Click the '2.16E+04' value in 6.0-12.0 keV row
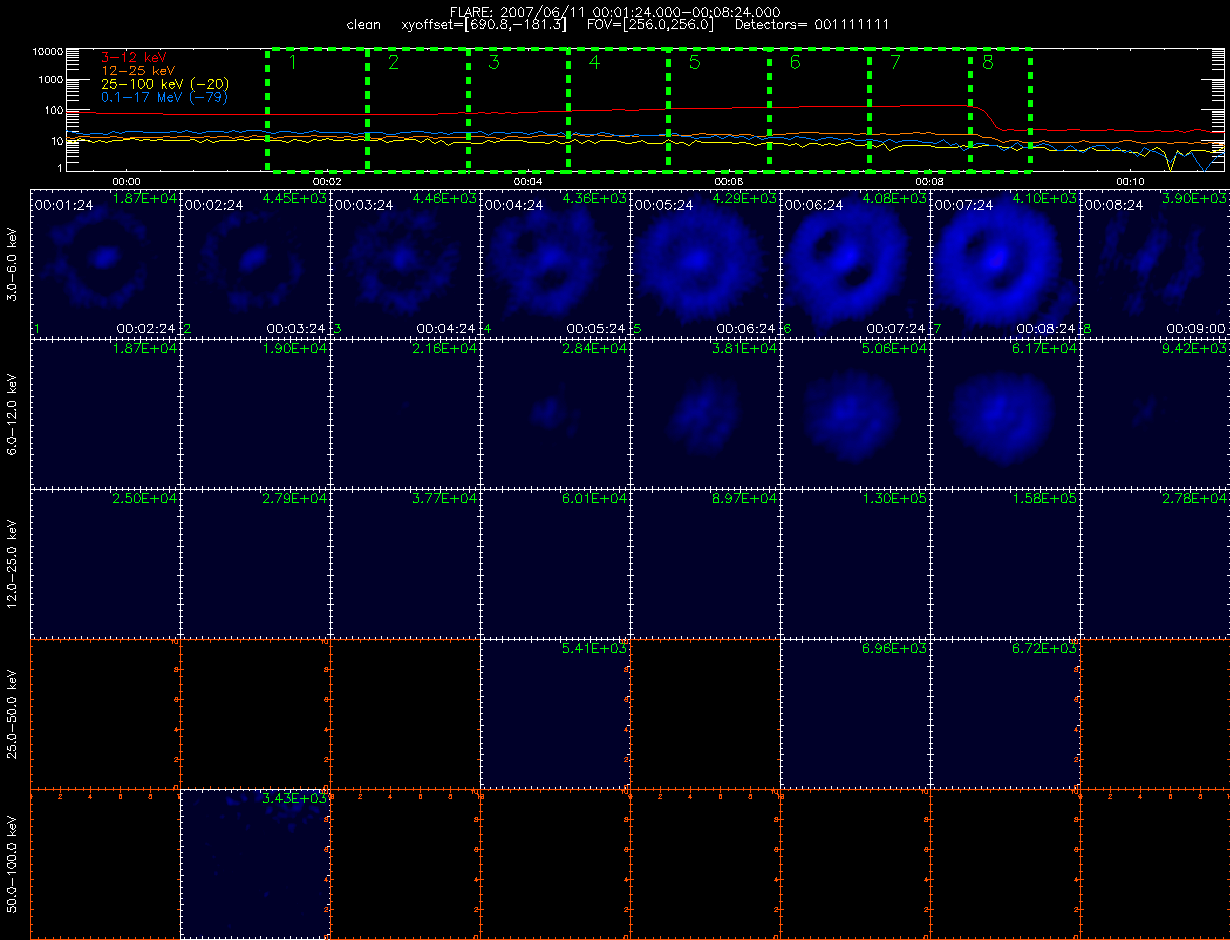The image size is (1230, 940). (x=446, y=348)
